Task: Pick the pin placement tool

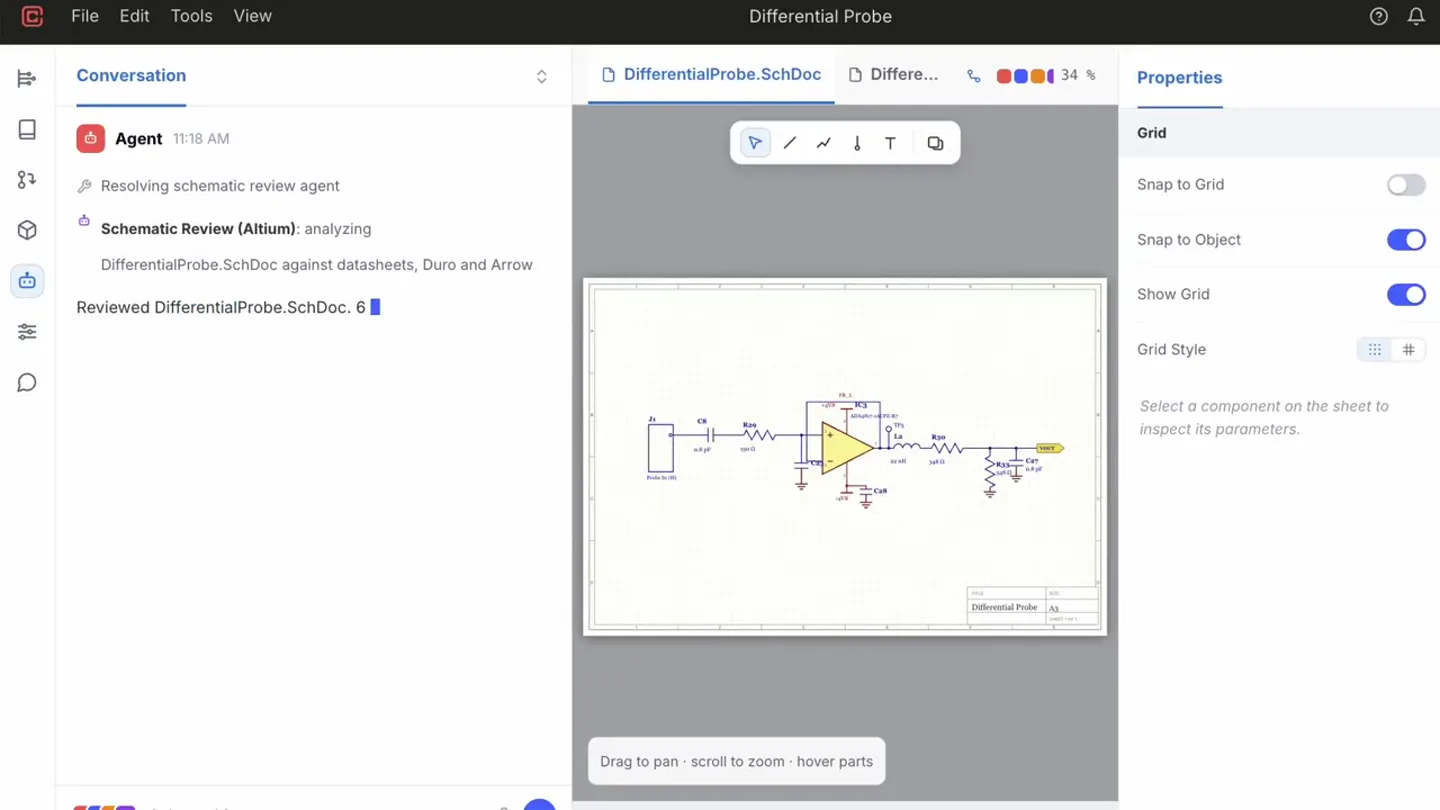Action: (x=857, y=143)
